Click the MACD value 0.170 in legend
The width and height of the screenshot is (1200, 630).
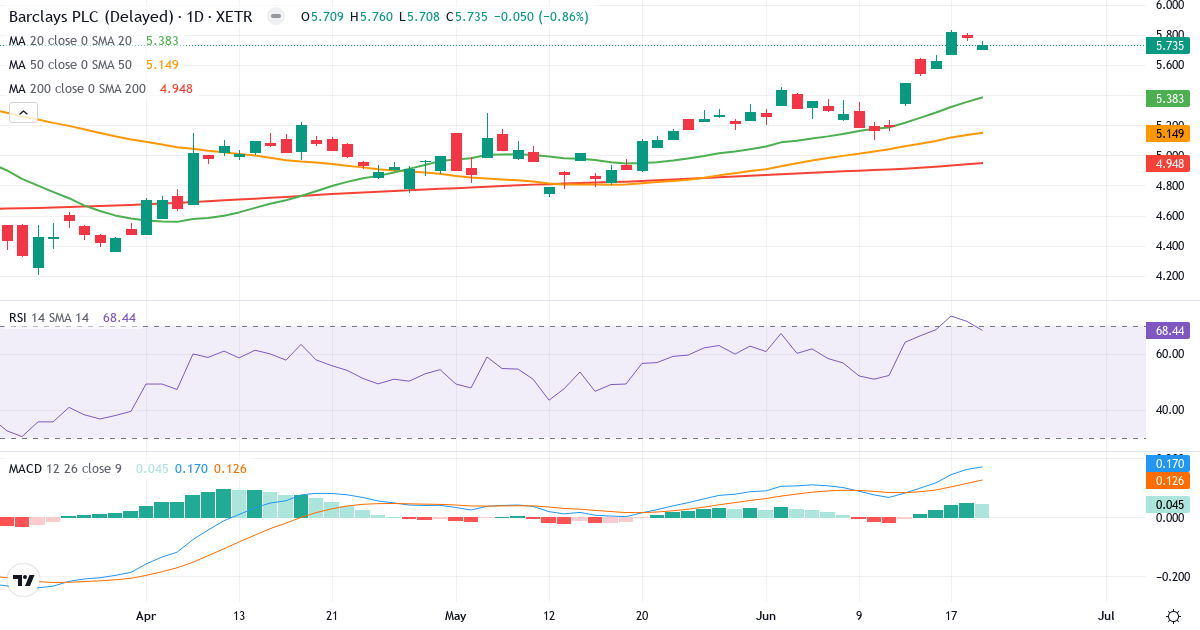point(191,469)
